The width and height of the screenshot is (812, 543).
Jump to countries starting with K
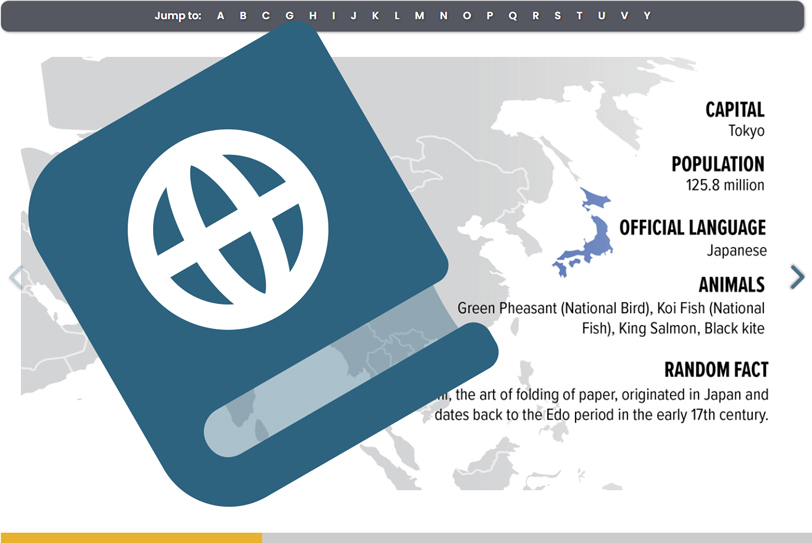point(375,16)
